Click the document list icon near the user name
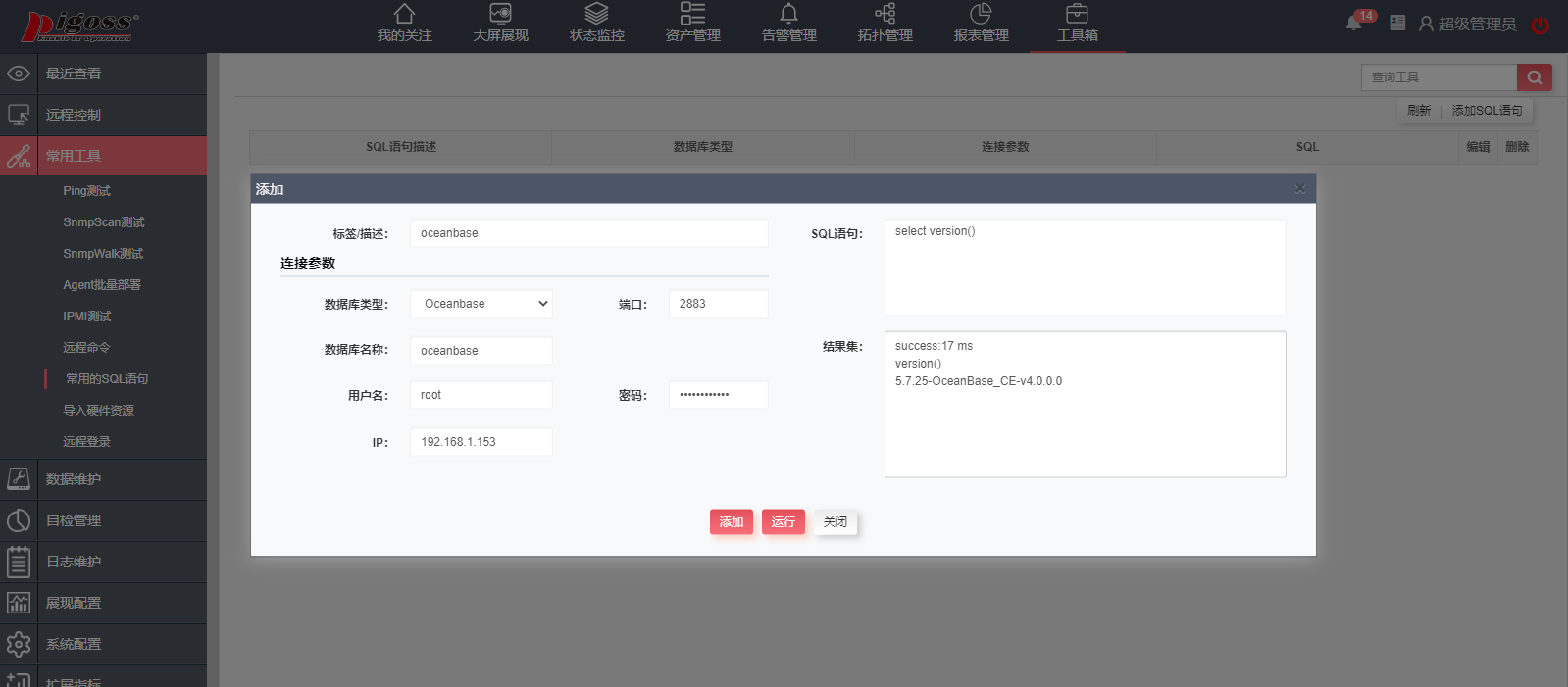Image resolution: width=1568 pixels, height=687 pixels. 1397,23
